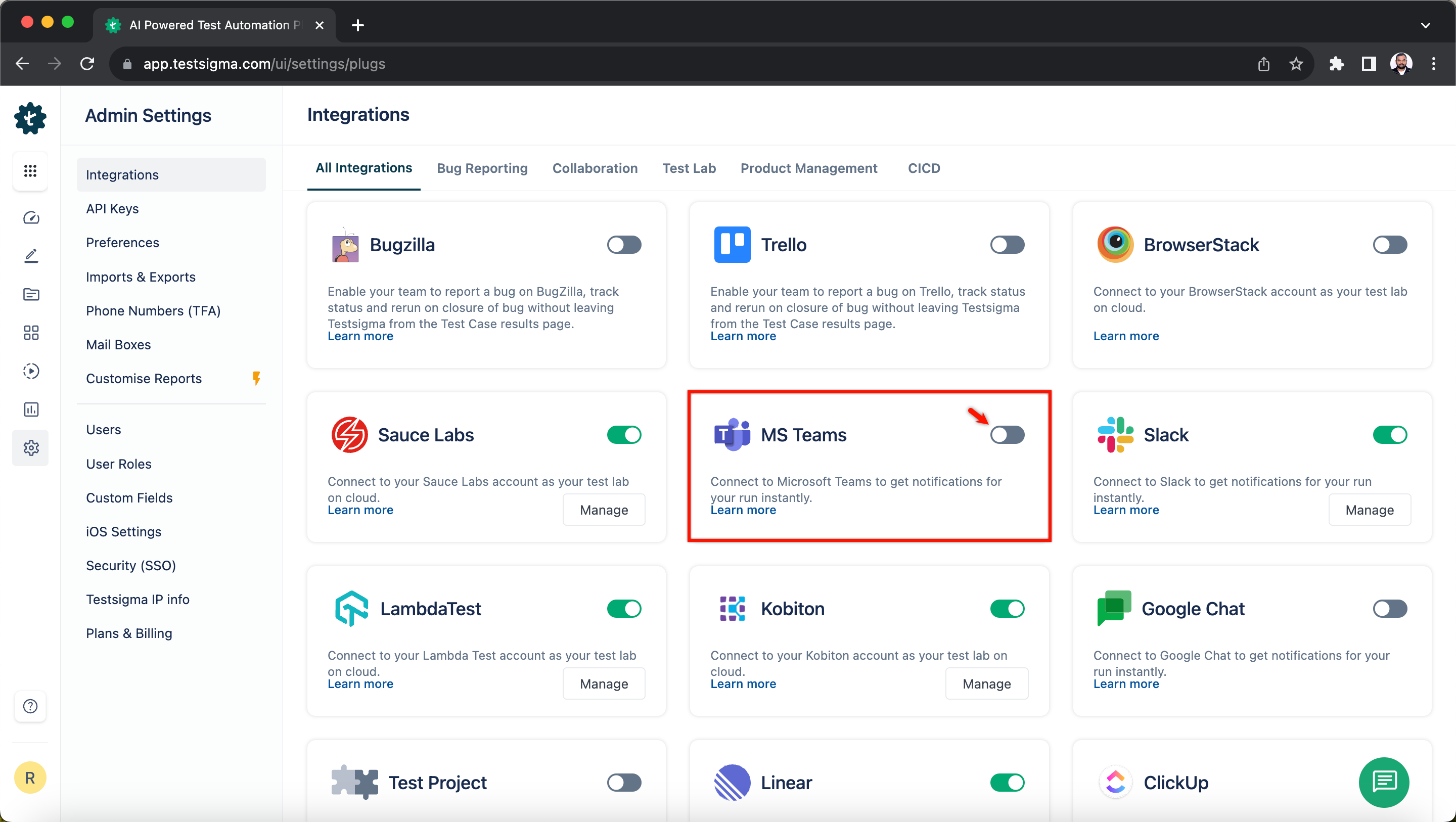
Task: Open the apps launcher grid icon
Action: coord(30,171)
